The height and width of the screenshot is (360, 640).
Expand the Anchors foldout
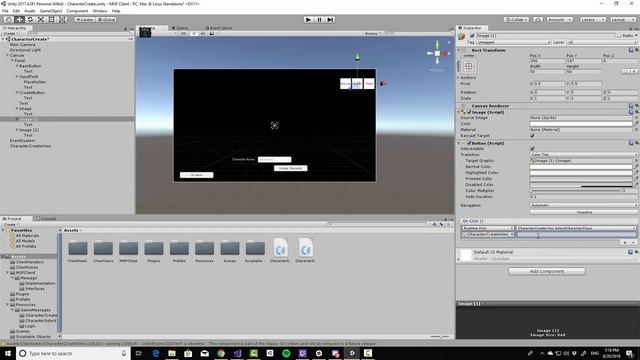(459, 78)
